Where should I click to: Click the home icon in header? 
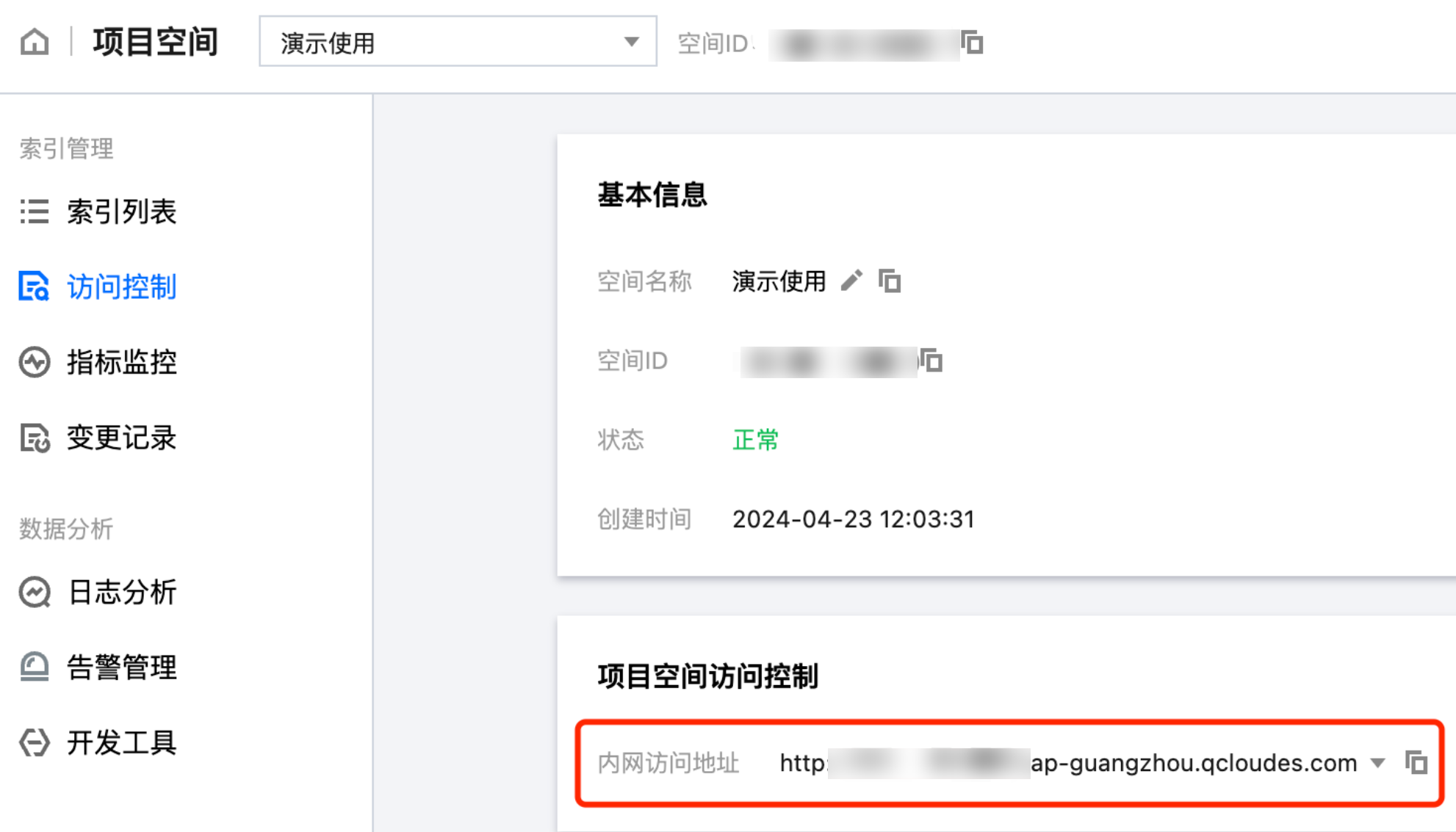click(35, 42)
